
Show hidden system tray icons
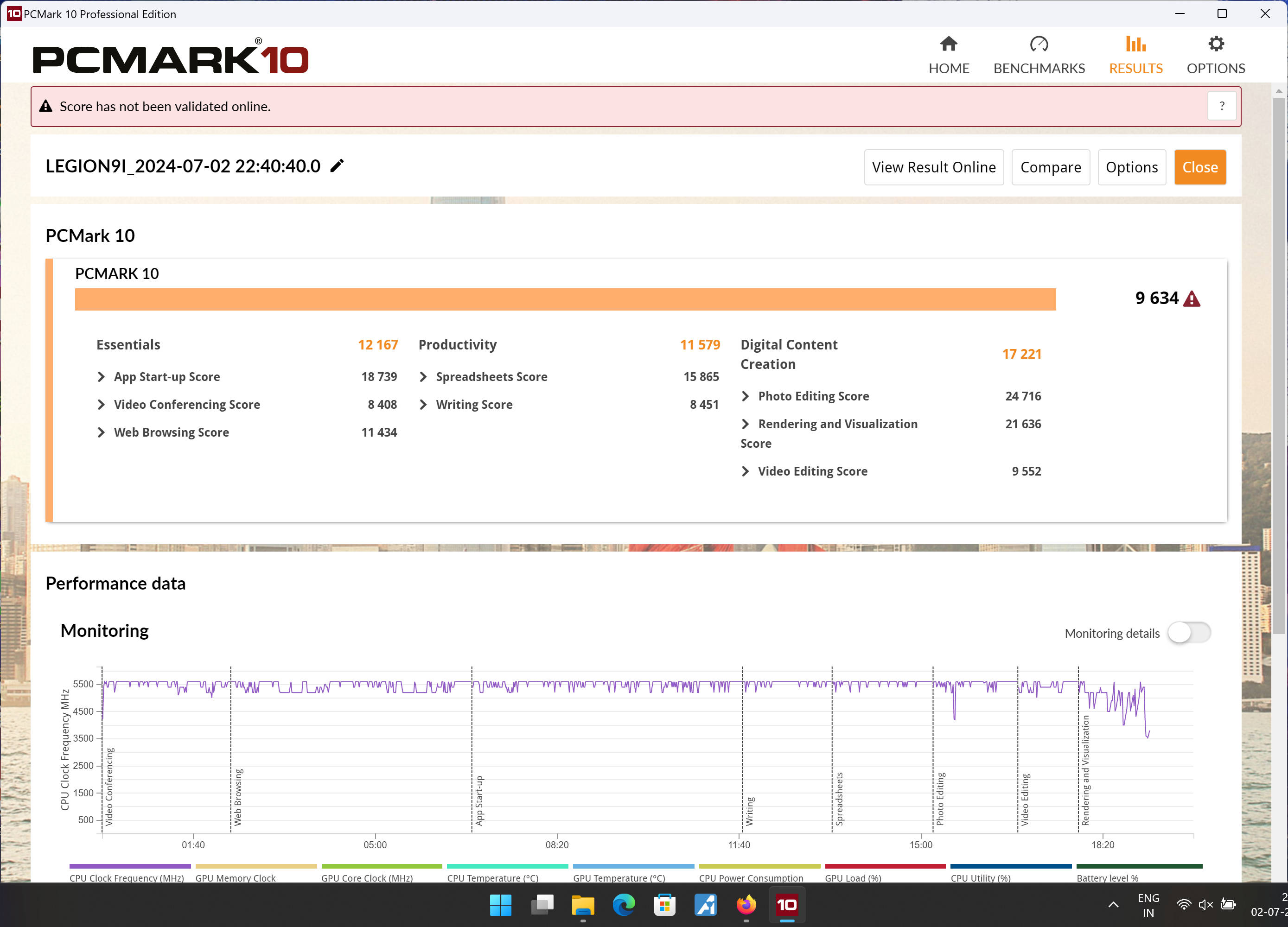1114,905
